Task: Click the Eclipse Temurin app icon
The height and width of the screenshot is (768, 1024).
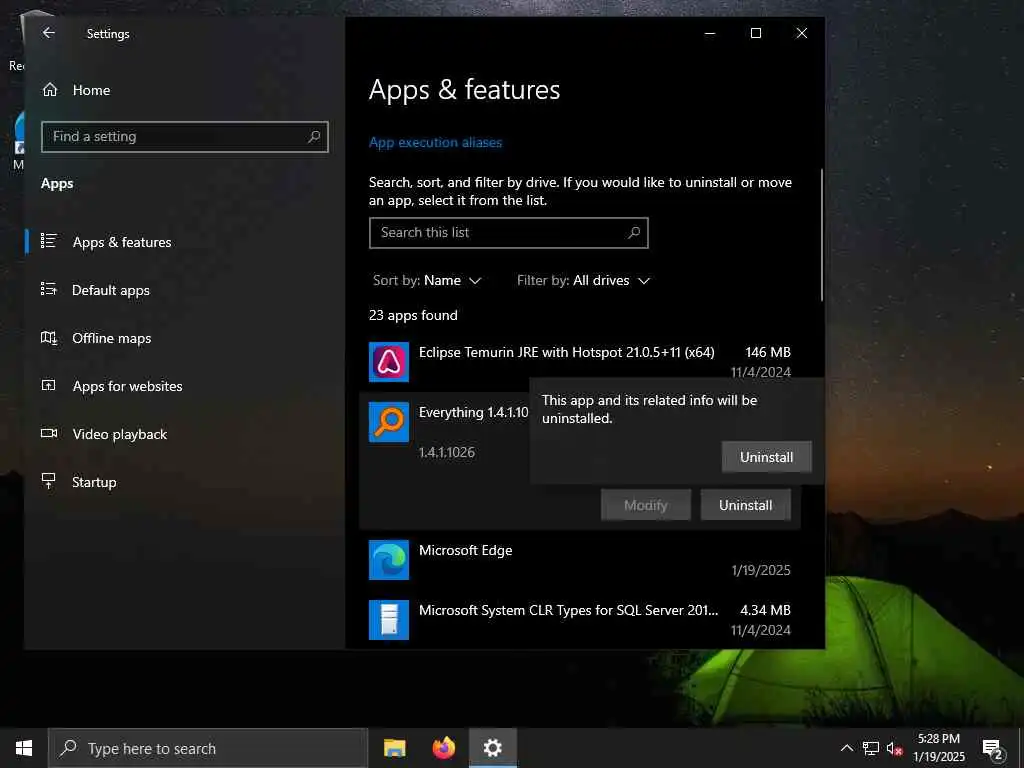Action: click(389, 362)
